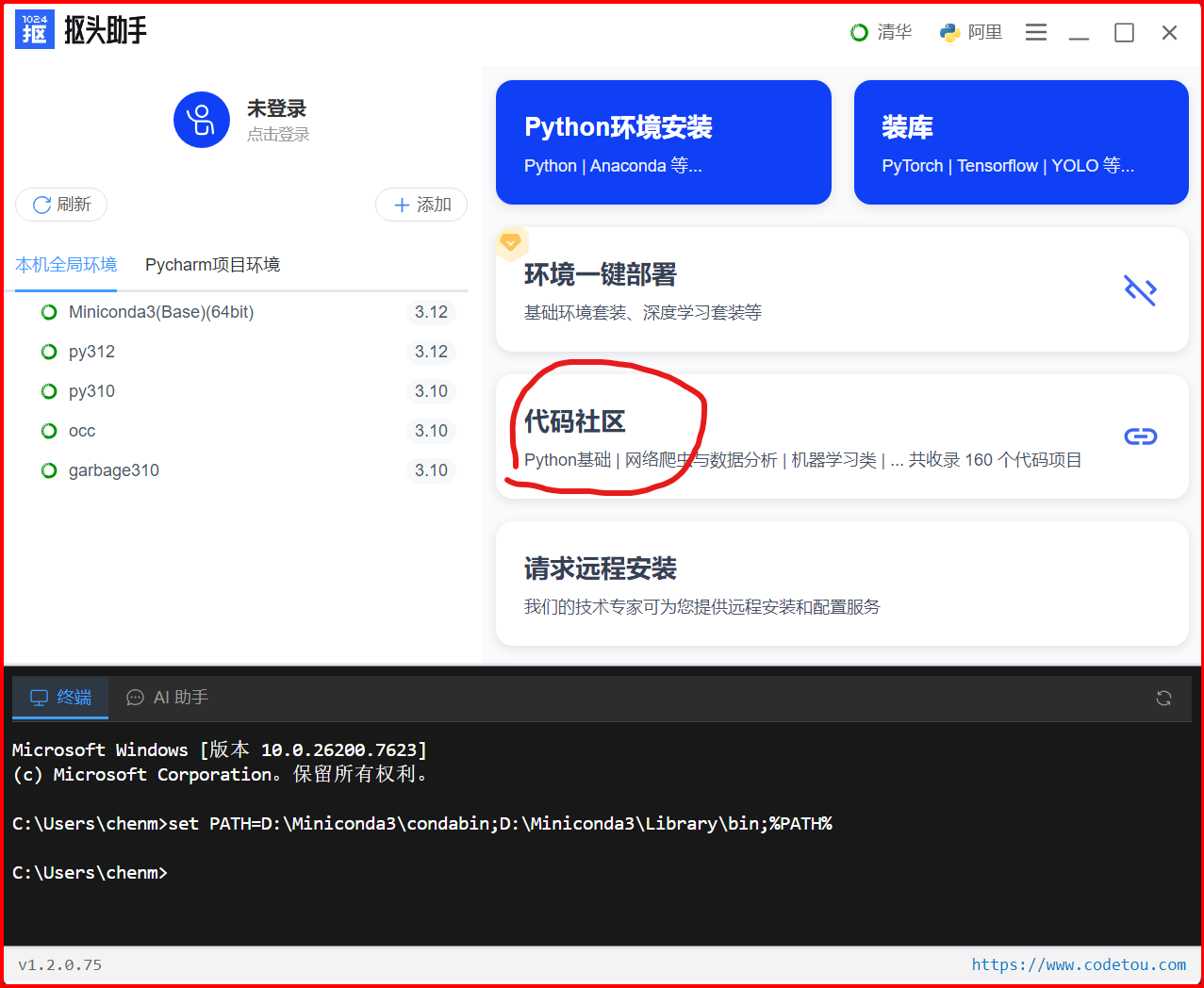Open the 环境一键部署 card title

(x=601, y=274)
